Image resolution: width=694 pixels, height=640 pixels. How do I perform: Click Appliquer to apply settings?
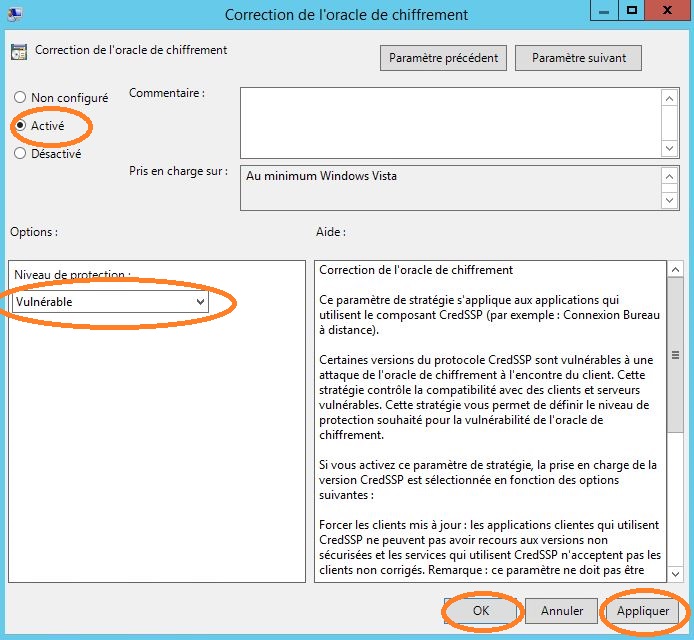(x=642, y=610)
